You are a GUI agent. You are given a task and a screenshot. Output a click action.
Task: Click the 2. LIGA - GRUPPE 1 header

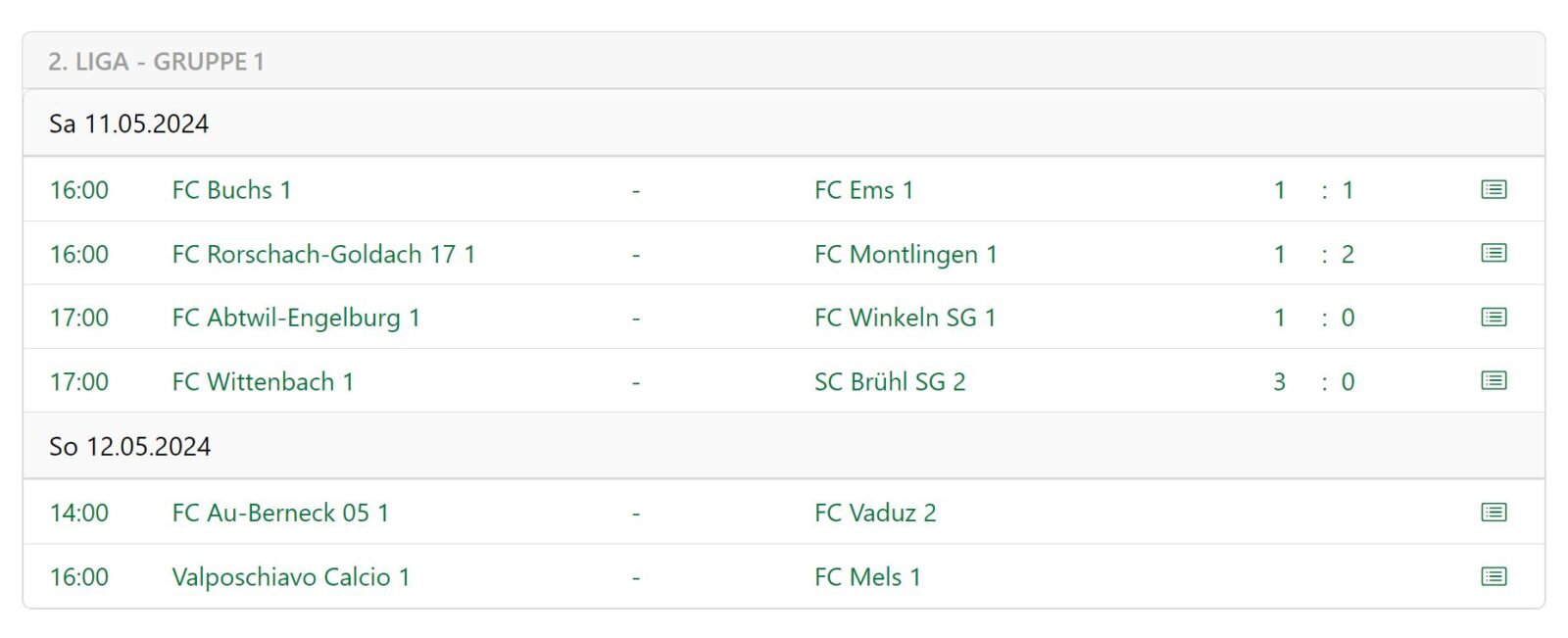click(156, 62)
